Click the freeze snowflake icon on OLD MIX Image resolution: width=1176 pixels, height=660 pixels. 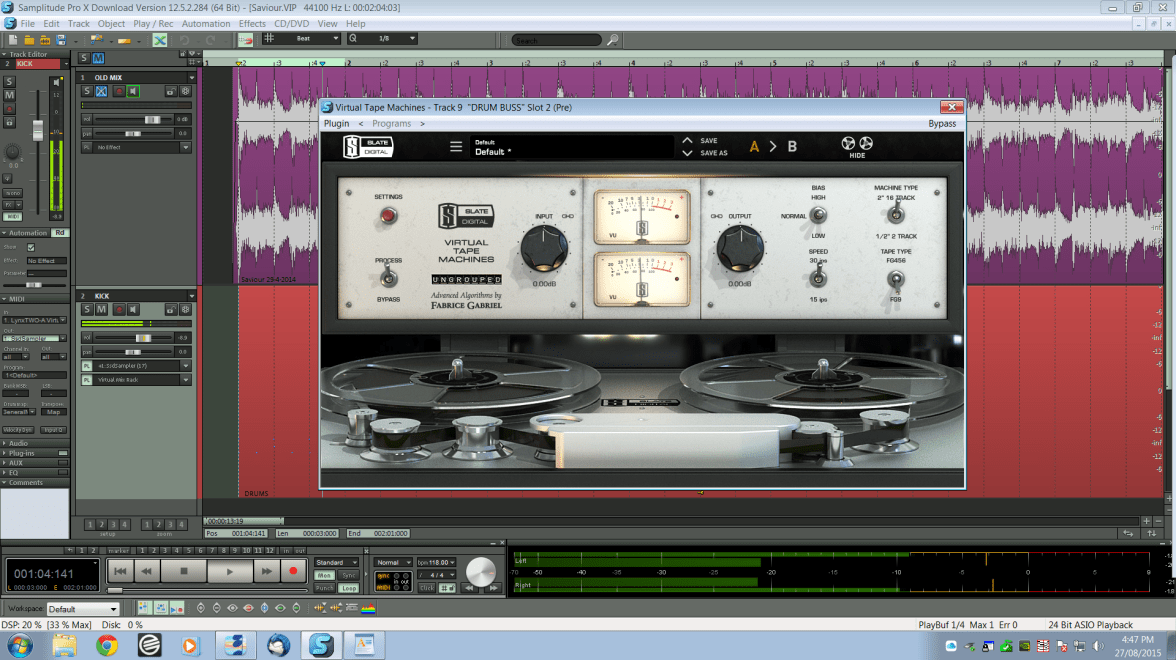(185, 91)
